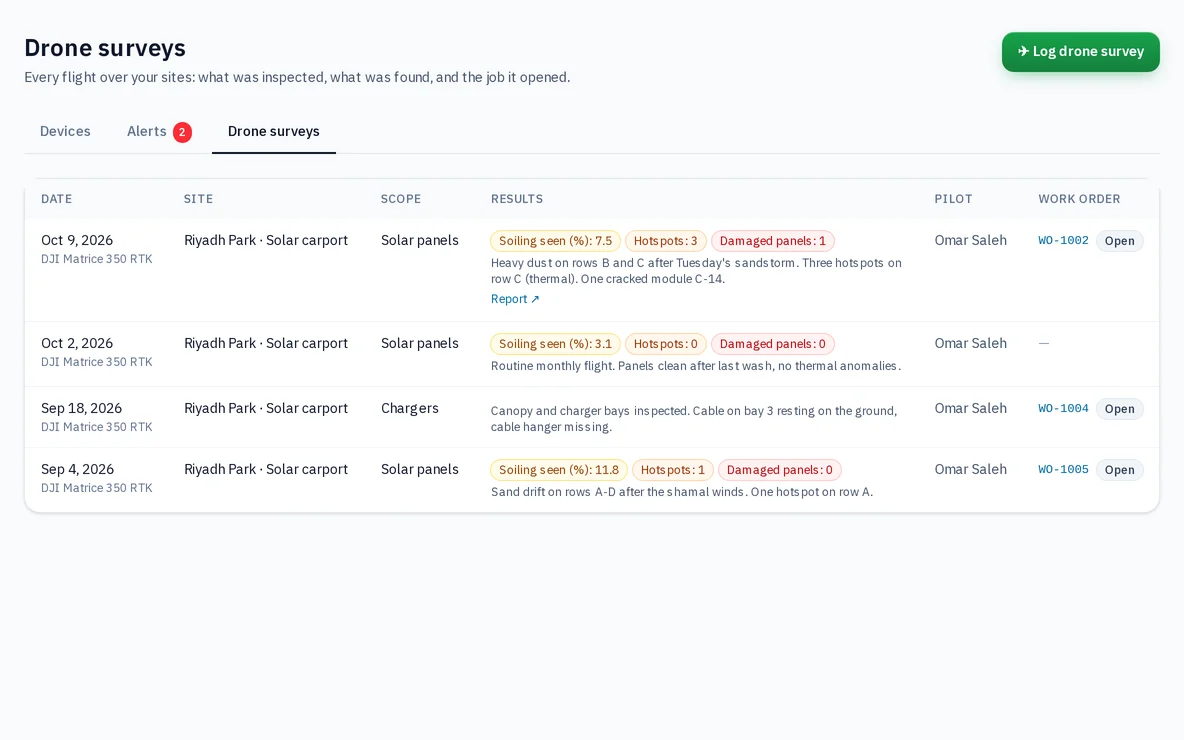Click the Chargers scope cell
The height and width of the screenshot is (740, 1184).
pyautogui.click(x=409, y=408)
